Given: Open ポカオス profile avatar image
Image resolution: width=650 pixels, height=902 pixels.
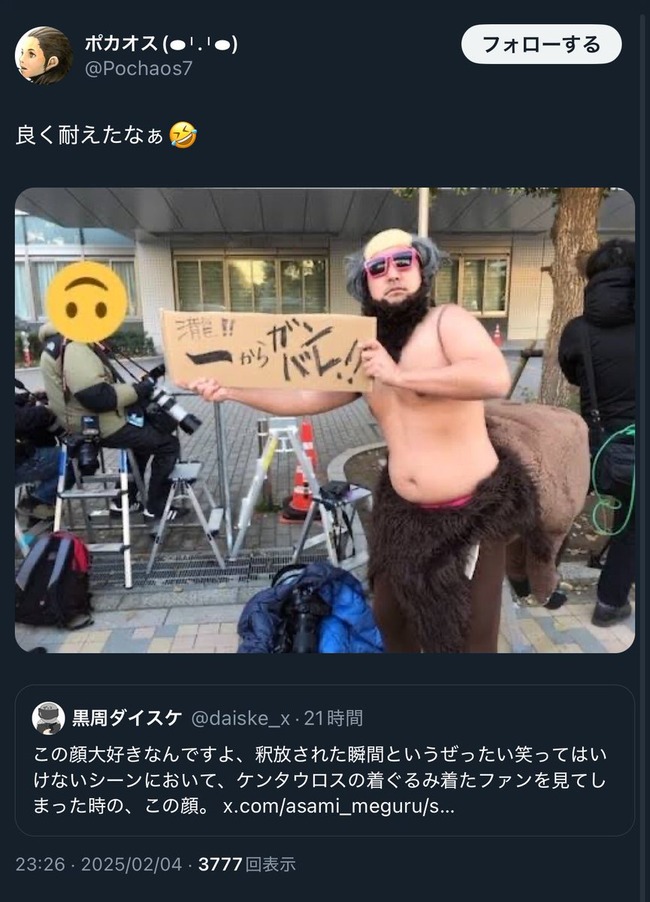Looking at the screenshot, I should [x=44, y=55].
